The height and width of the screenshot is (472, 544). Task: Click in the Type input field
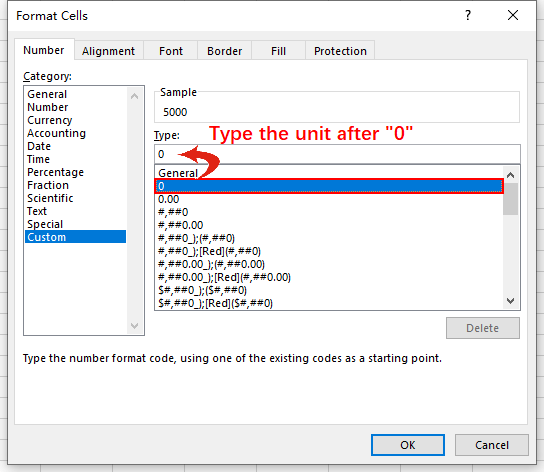pyautogui.click(x=337, y=154)
